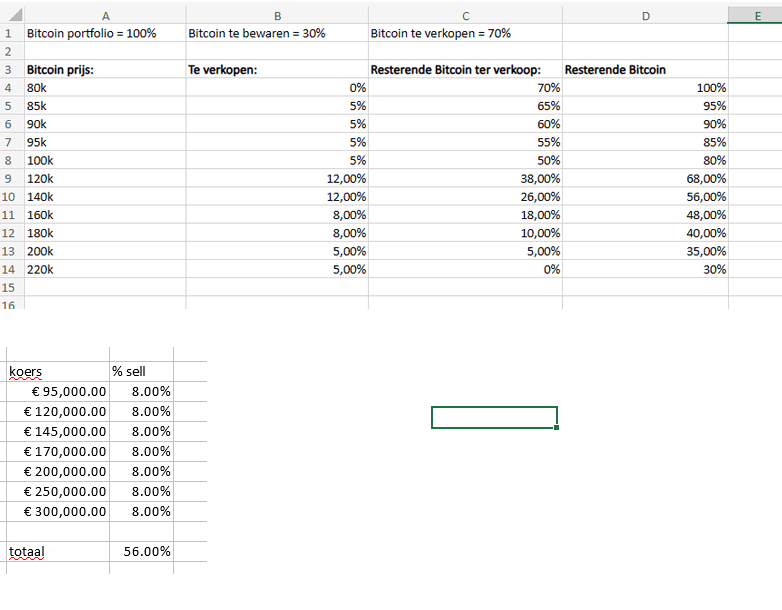Select column D header
Screen dimensions: 782x610
645,16
